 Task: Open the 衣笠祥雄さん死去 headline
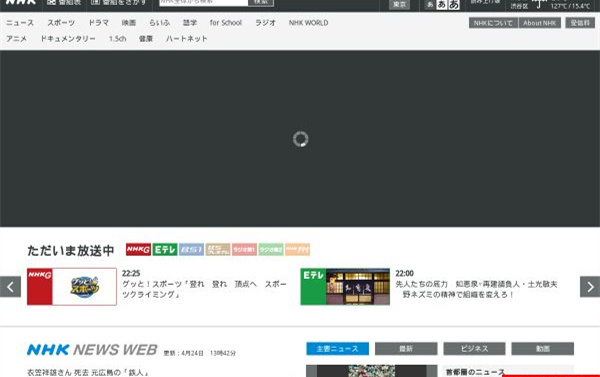pyautogui.click(x=88, y=372)
